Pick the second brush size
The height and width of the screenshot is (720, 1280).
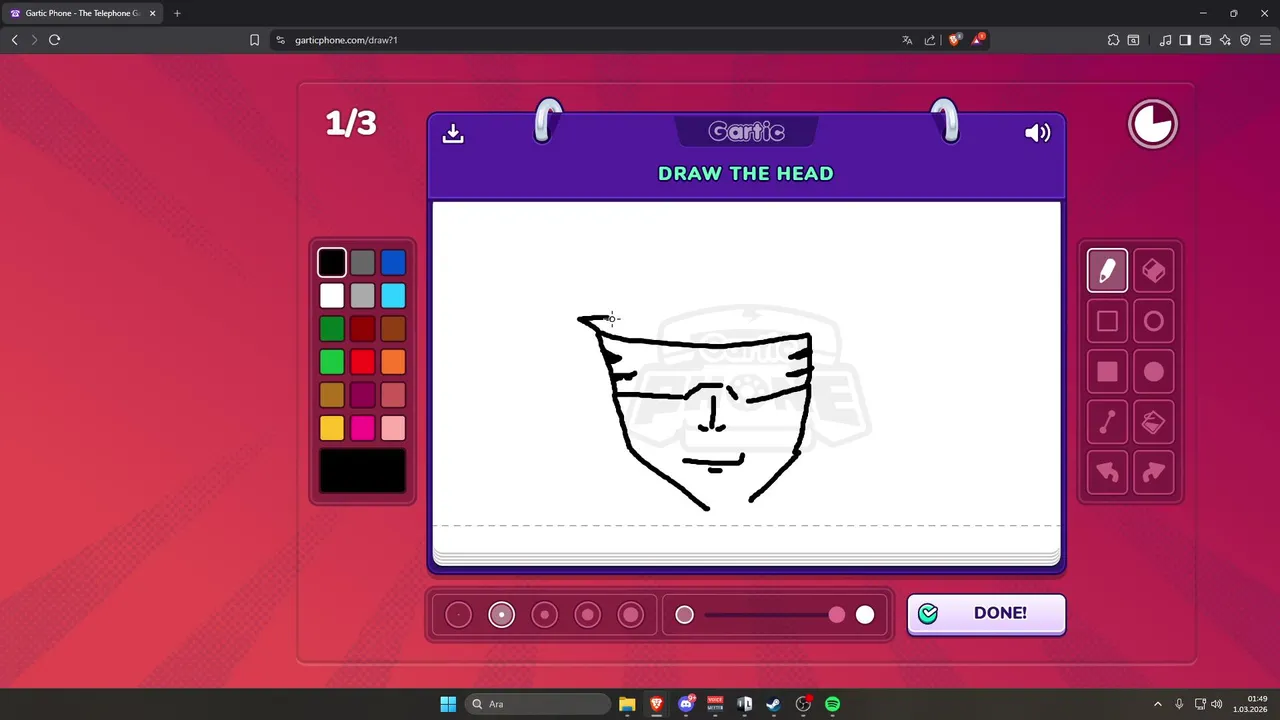[501, 615]
